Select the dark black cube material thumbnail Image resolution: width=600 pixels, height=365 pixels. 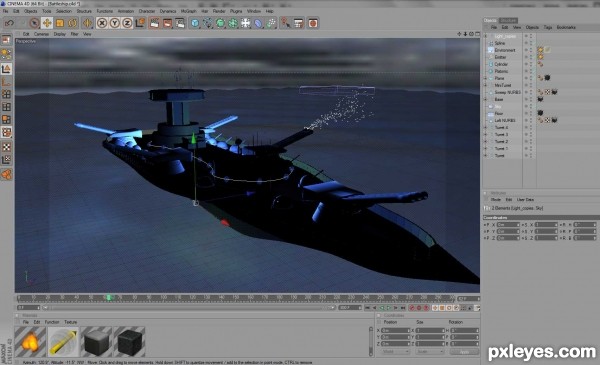pos(129,342)
